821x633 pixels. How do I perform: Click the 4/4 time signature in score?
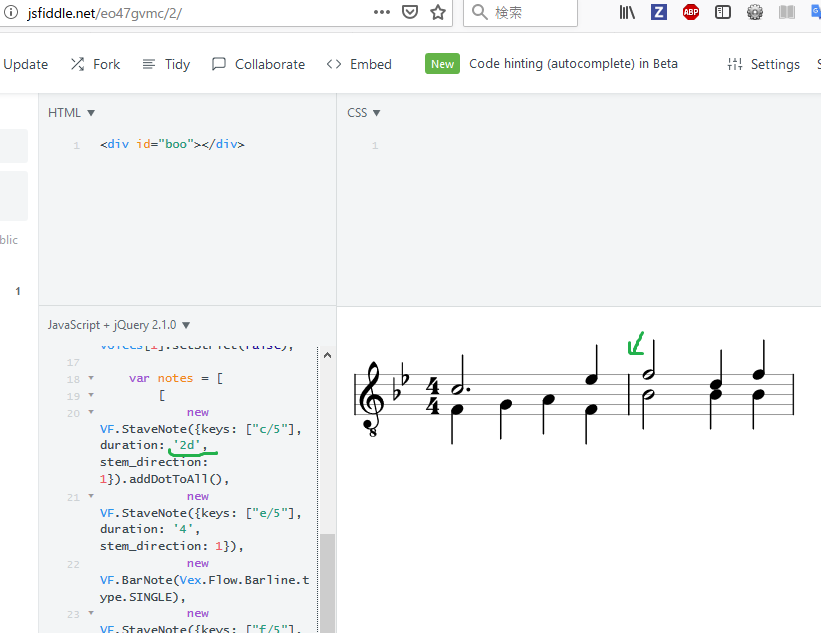(432, 395)
